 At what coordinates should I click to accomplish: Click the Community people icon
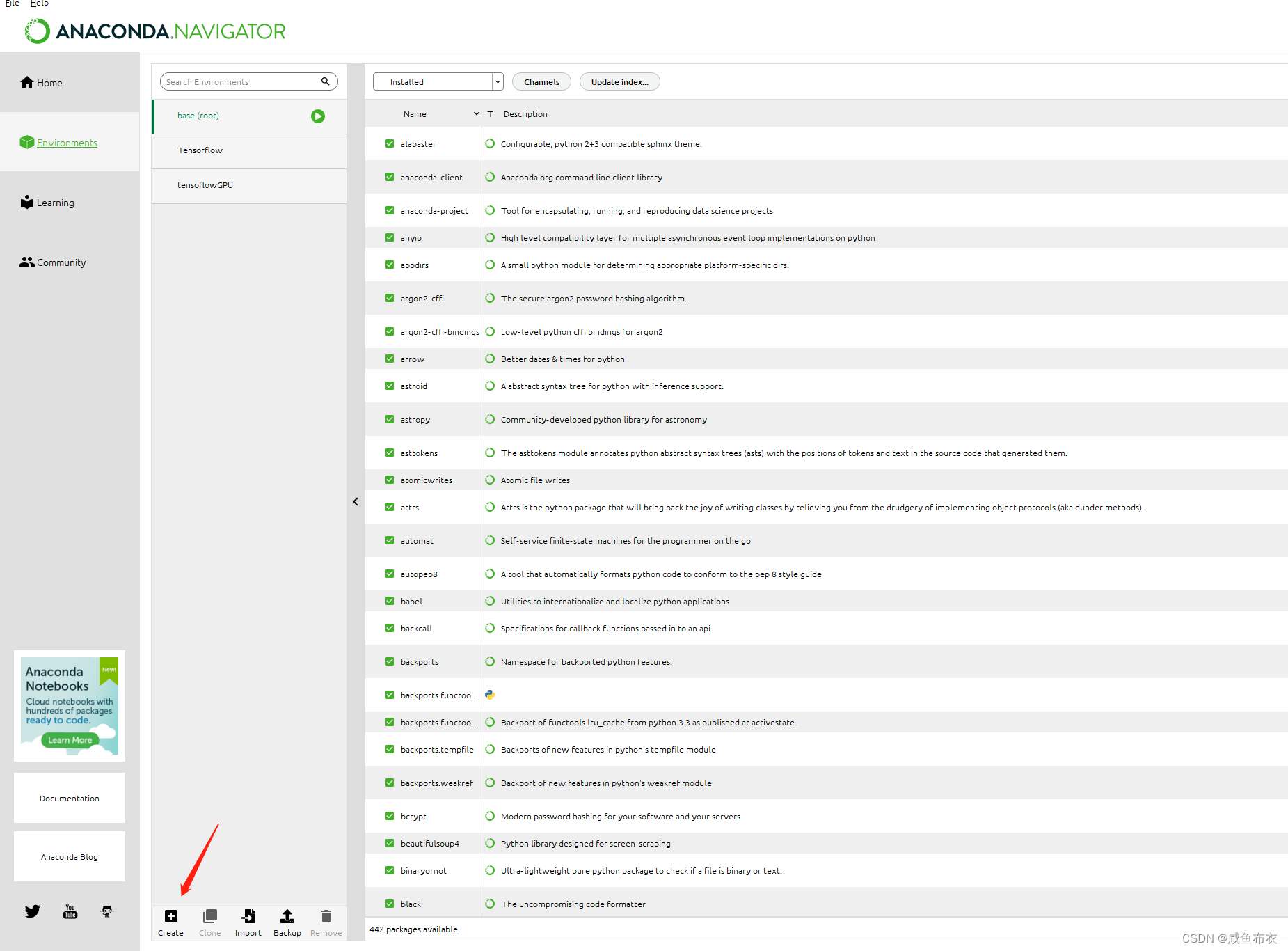(27, 262)
